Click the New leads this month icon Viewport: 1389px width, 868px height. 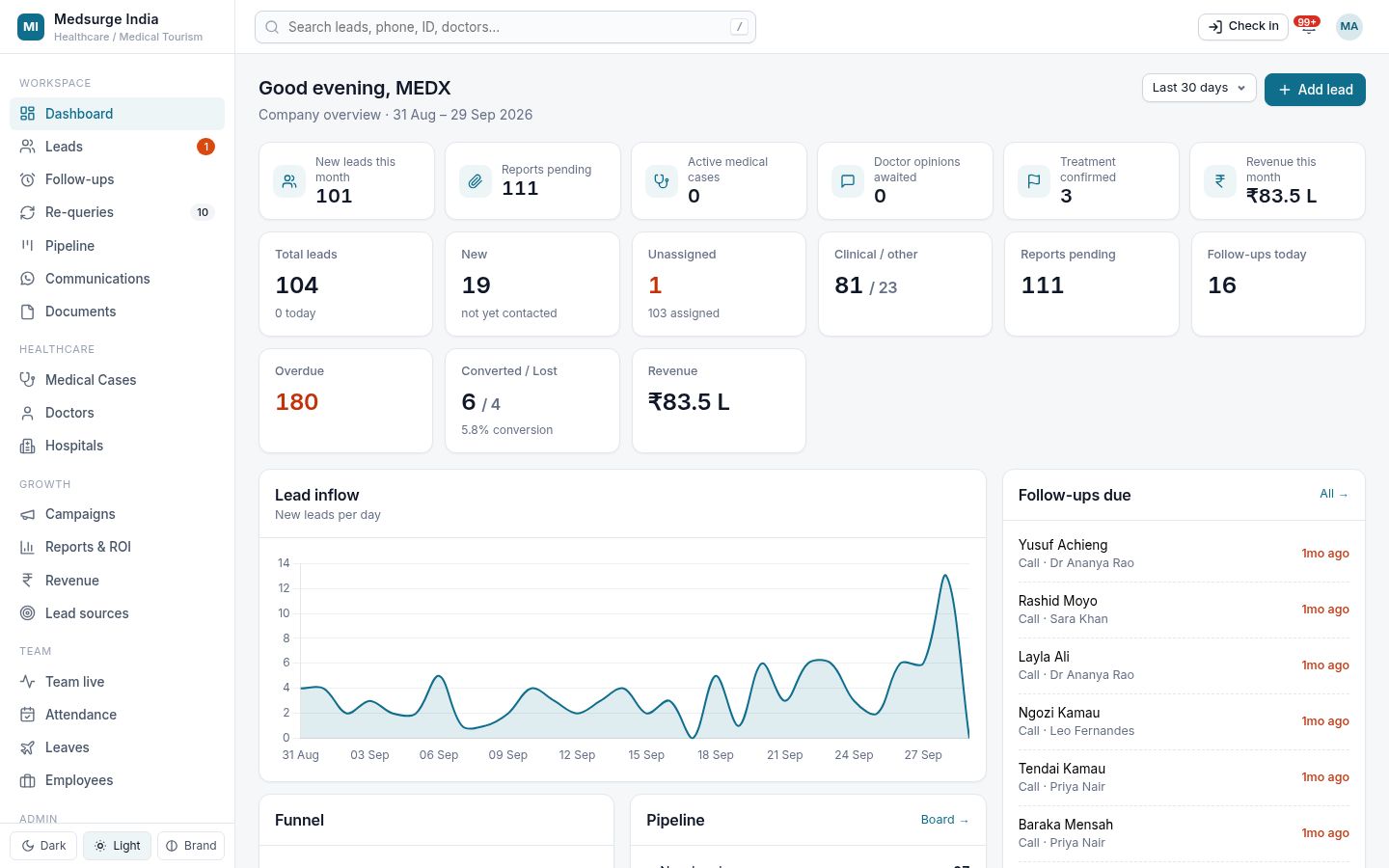289,181
